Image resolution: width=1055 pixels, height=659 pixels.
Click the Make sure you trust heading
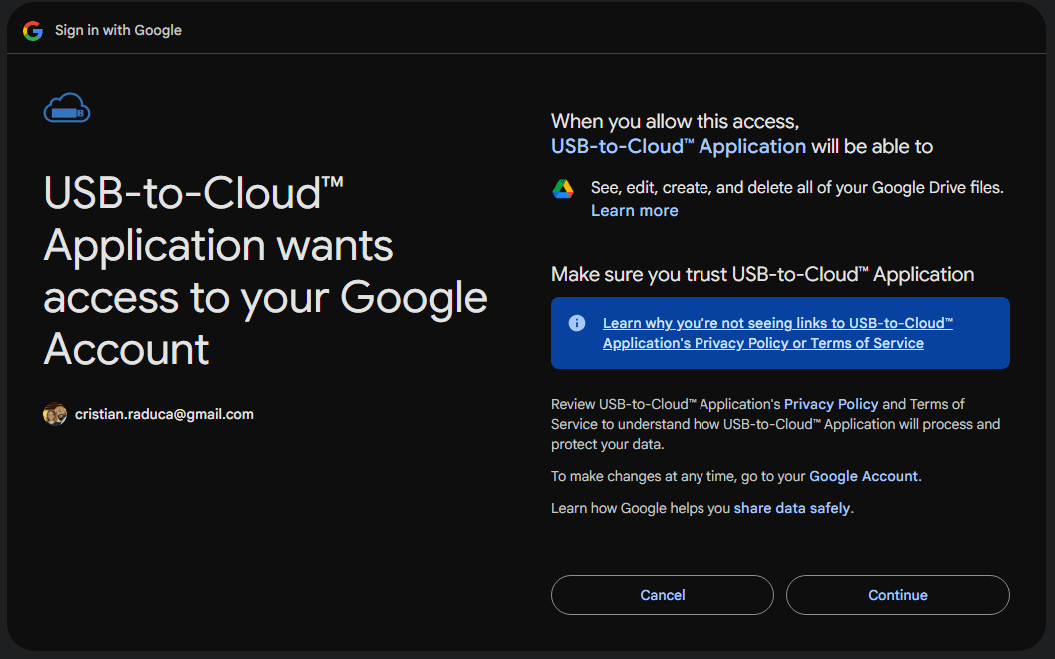point(762,274)
